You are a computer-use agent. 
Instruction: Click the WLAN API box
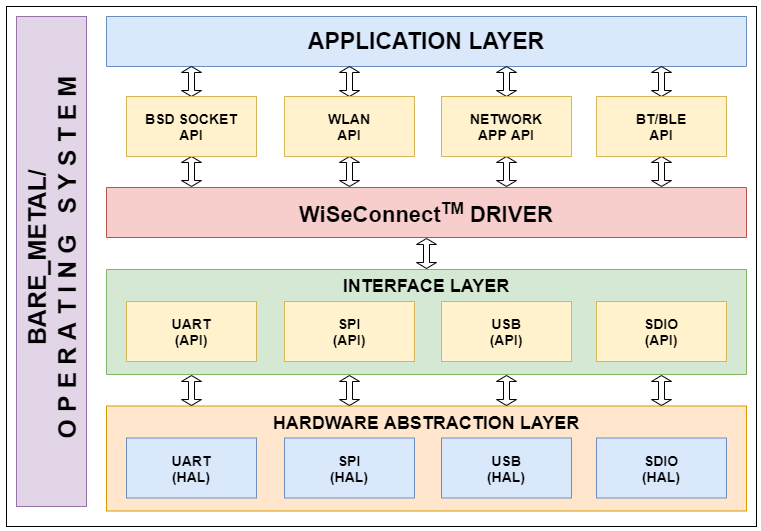(x=349, y=127)
